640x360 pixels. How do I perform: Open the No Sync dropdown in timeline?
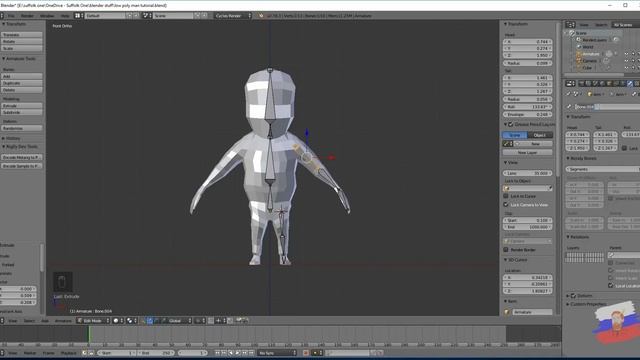coord(277,353)
